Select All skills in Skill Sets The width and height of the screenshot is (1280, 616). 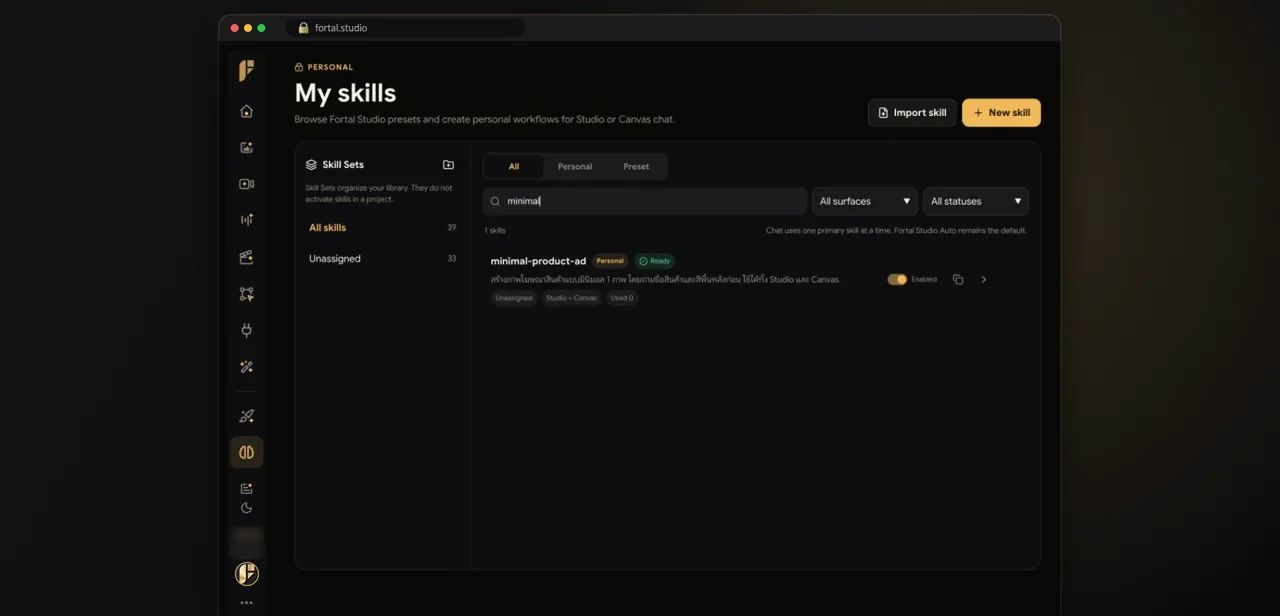point(382,228)
